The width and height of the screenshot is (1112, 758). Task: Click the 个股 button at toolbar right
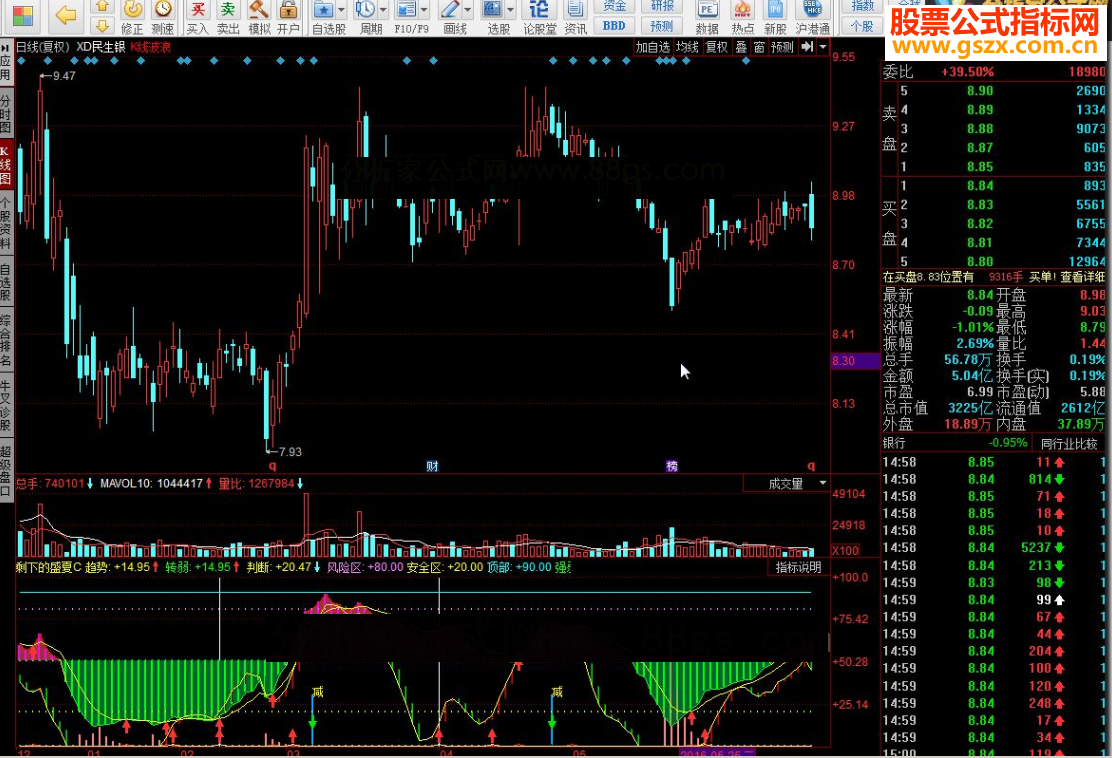pyautogui.click(x=862, y=26)
